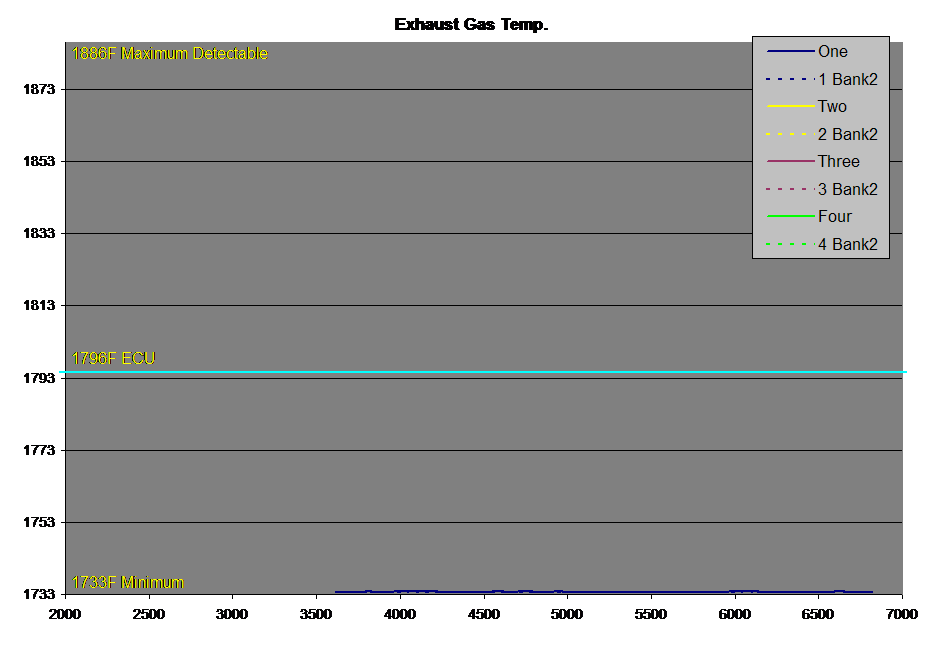Select the "Three" legend entry text
The image size is (943, 646).
(x=838, y=161)
